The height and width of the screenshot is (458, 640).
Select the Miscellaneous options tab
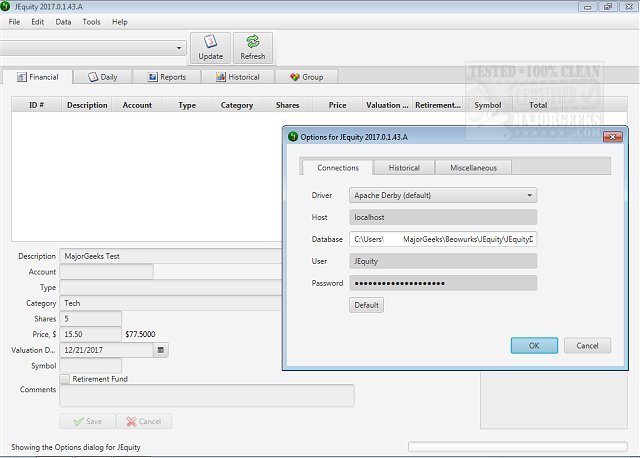[474, 168]
